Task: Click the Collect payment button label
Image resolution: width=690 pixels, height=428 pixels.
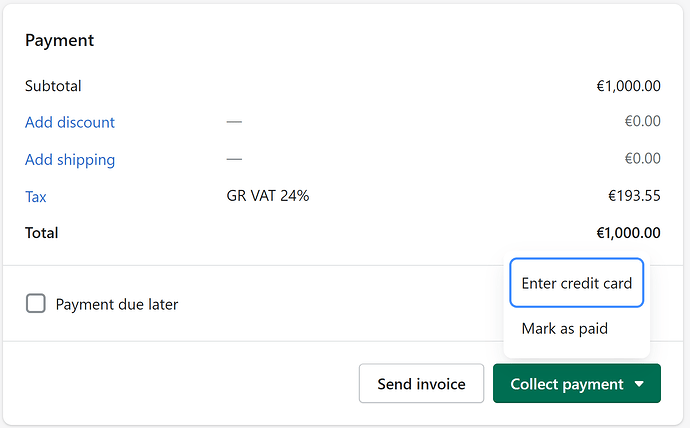Action: click(x=566, y=384)
